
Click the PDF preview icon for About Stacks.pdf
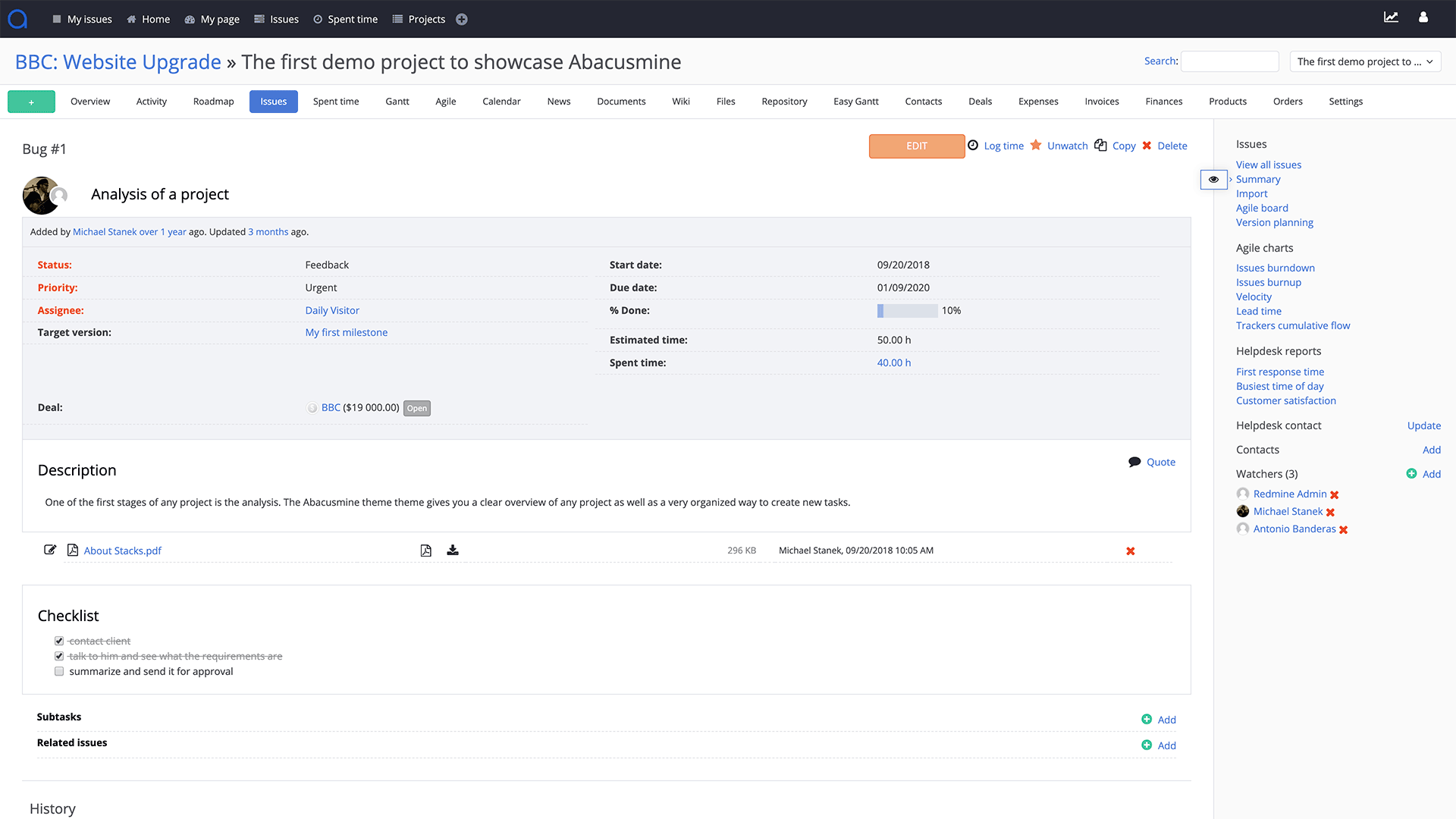point(426,550)
